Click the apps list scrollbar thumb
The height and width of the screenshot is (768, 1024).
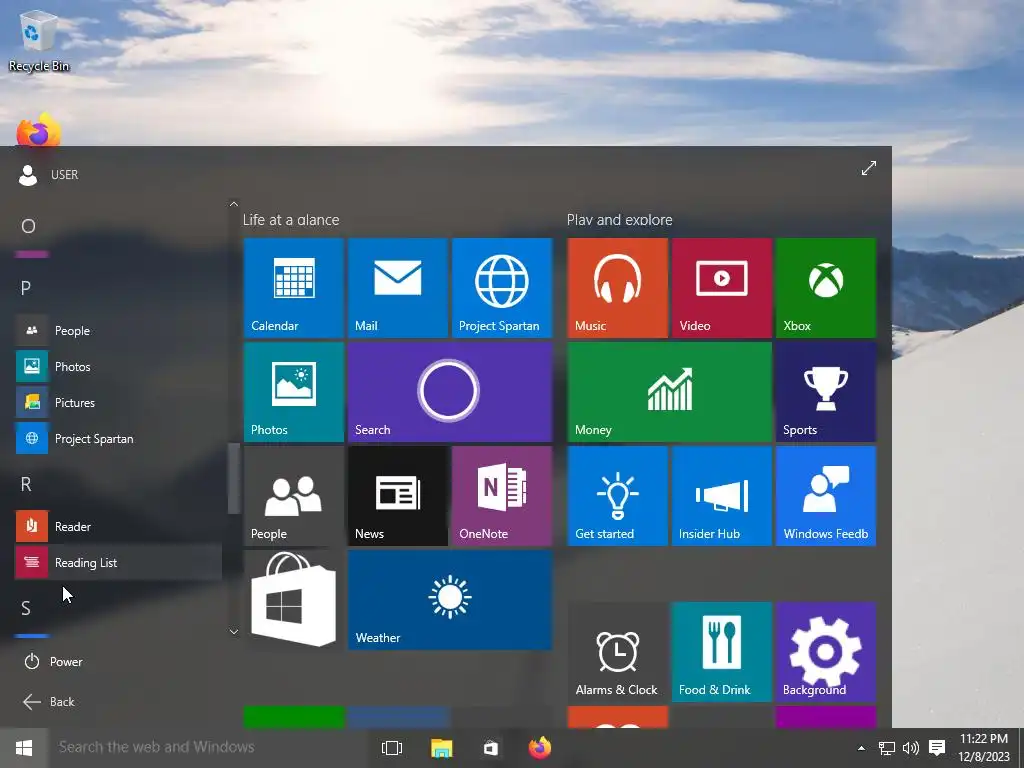tap(233, 479)
